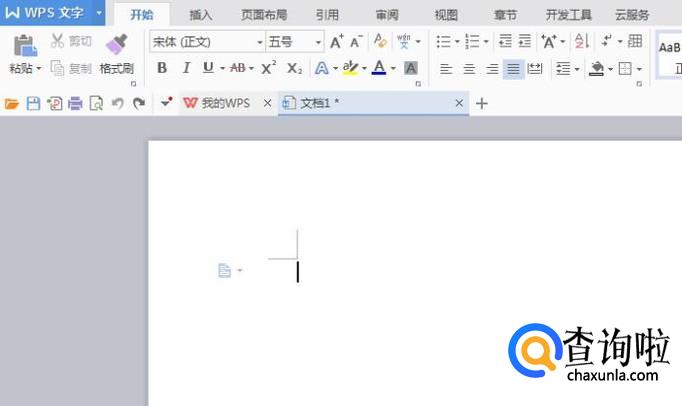The width and height of the screenshot is (682, 406).
Task: Open the Paragraph dialog launcher
Action: click(x=639, y=84)
